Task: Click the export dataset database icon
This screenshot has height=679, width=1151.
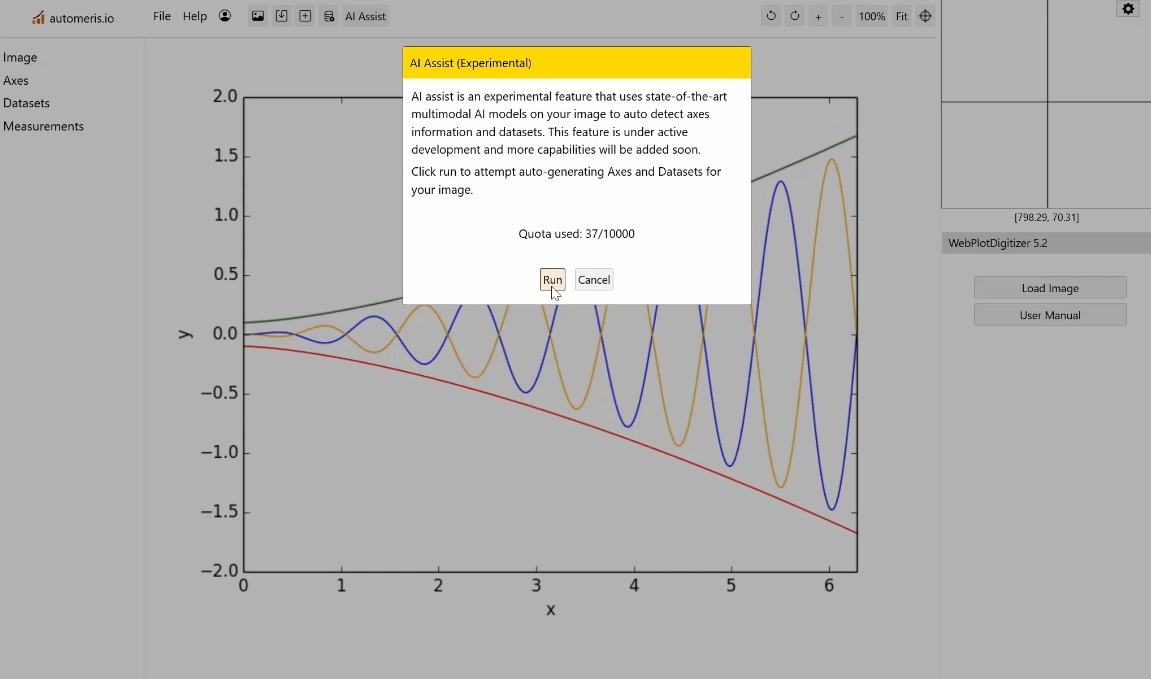Action: 330,16
